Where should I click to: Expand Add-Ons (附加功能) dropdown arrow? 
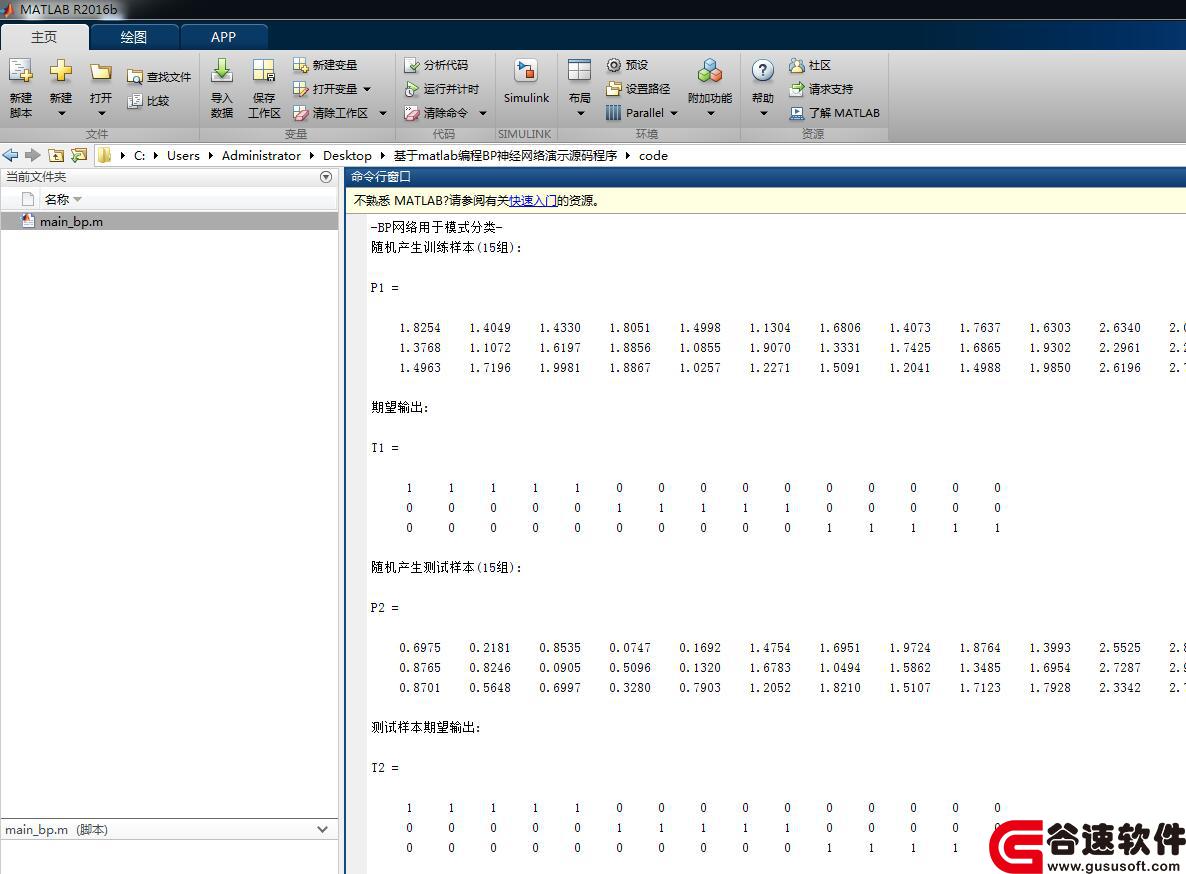(710, 114)
